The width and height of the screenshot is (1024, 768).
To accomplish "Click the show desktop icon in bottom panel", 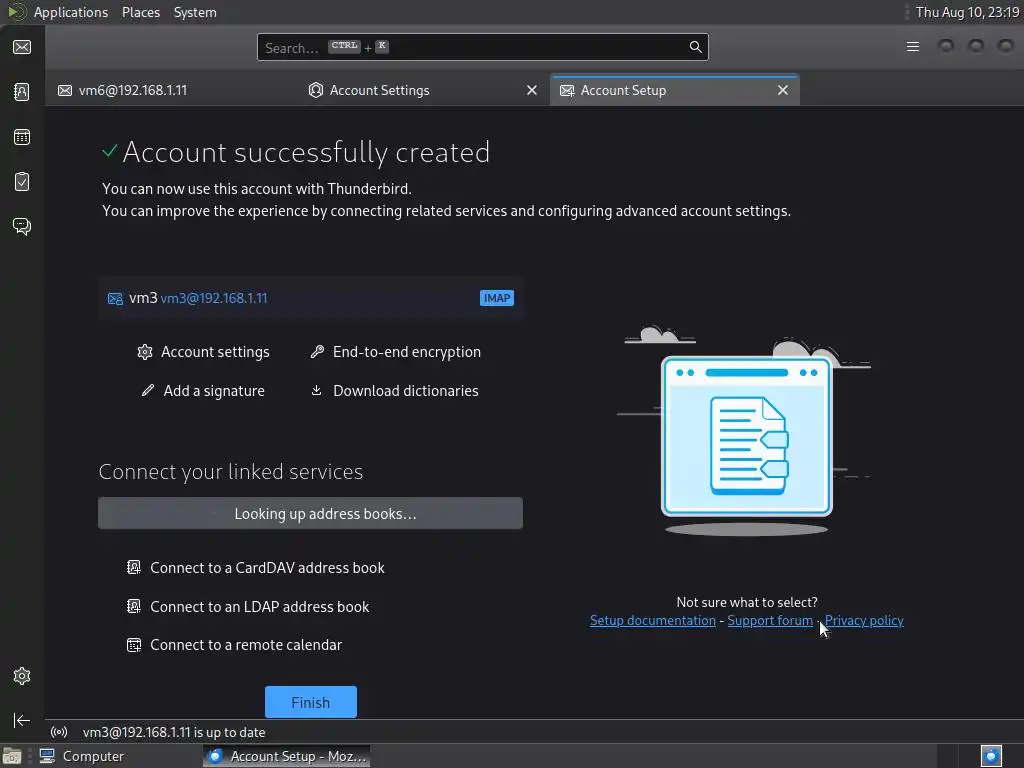I will click(12, 756).
